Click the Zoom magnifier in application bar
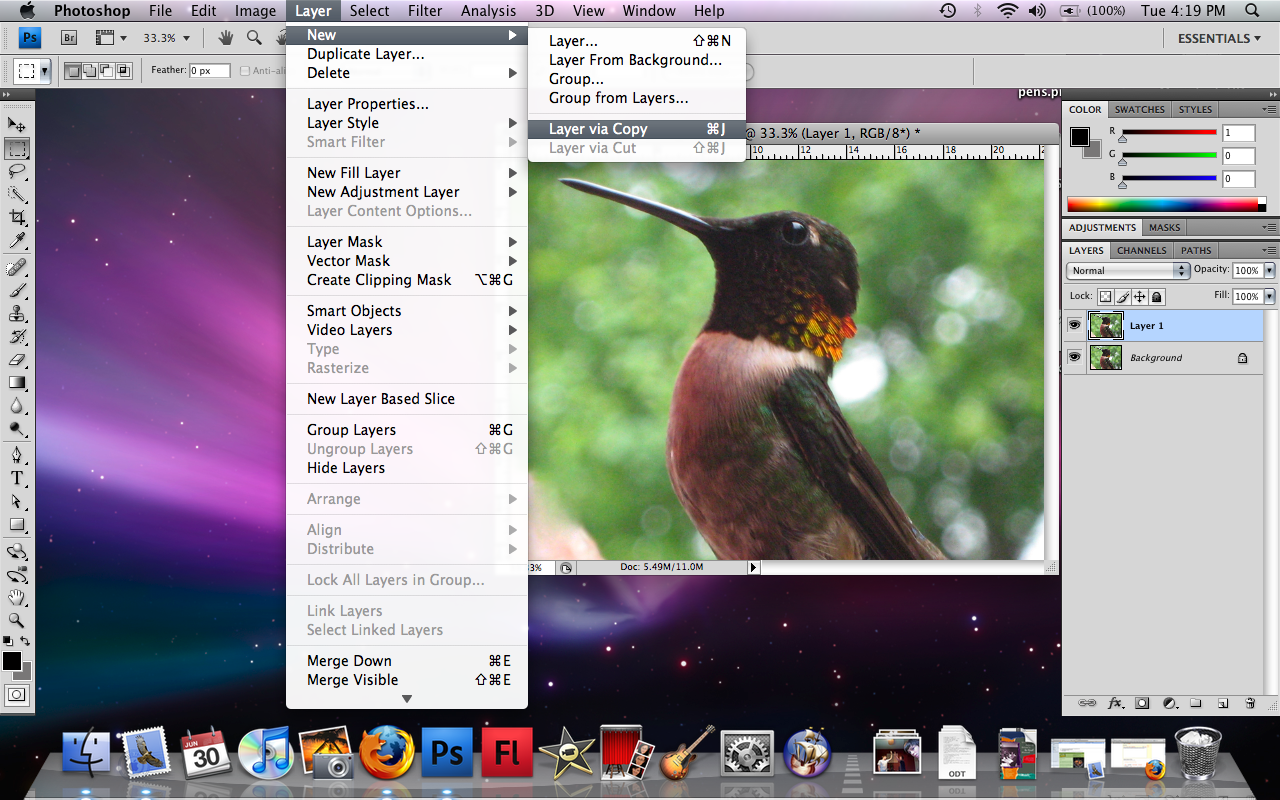 click(254, 38)
